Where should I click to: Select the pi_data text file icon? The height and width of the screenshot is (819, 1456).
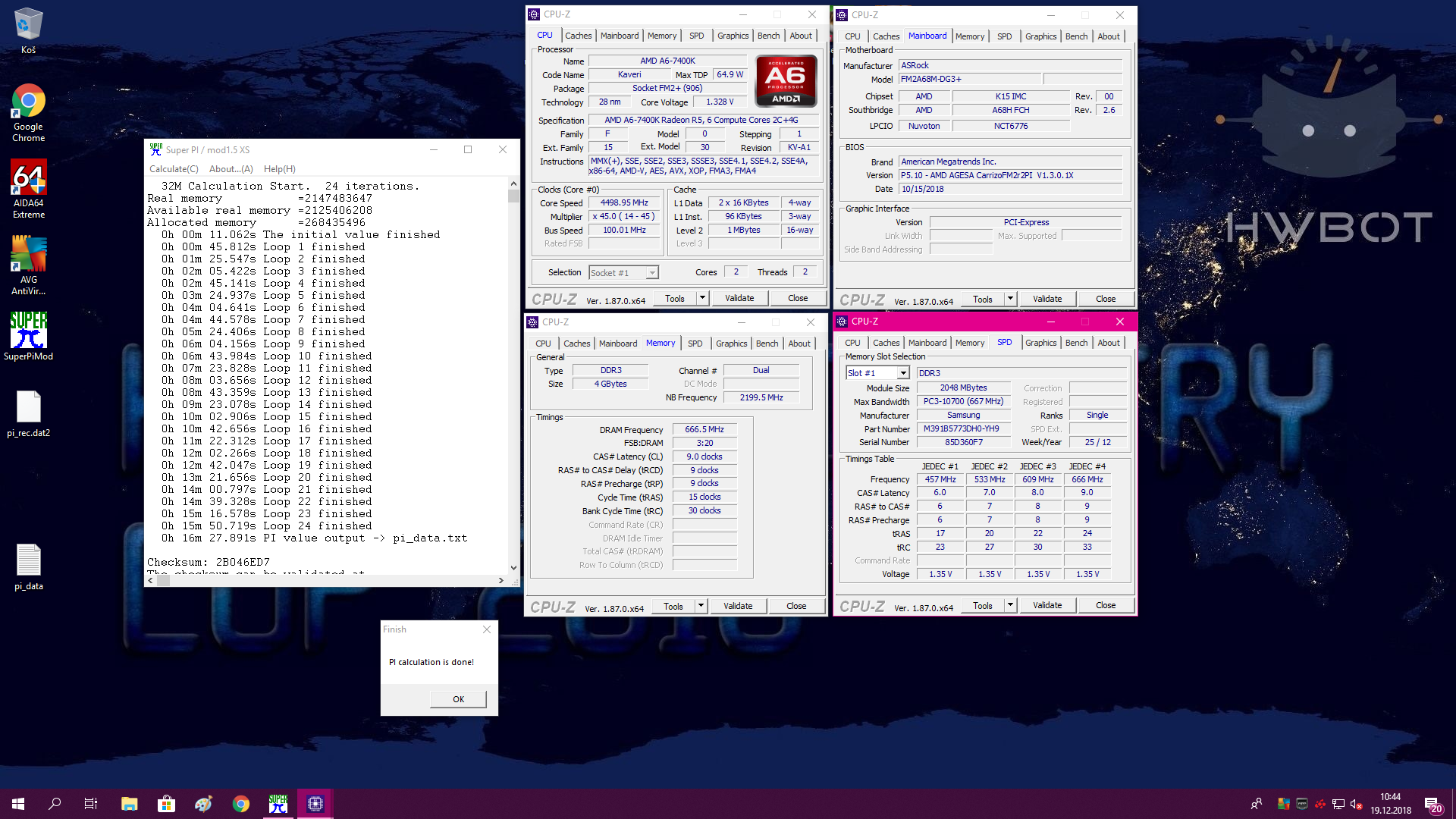coord(28,567)
